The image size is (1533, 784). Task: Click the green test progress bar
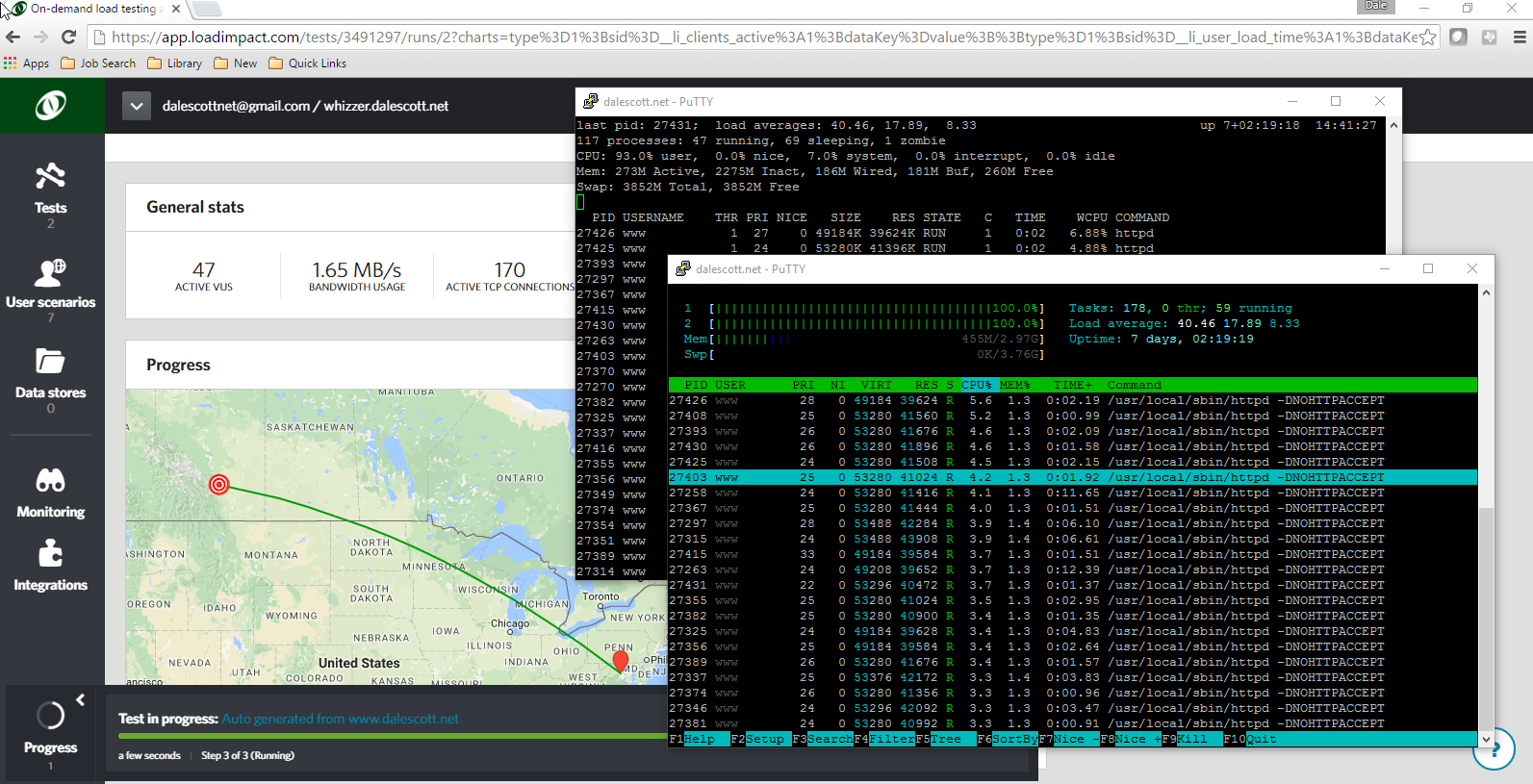[x=393, y=736]
